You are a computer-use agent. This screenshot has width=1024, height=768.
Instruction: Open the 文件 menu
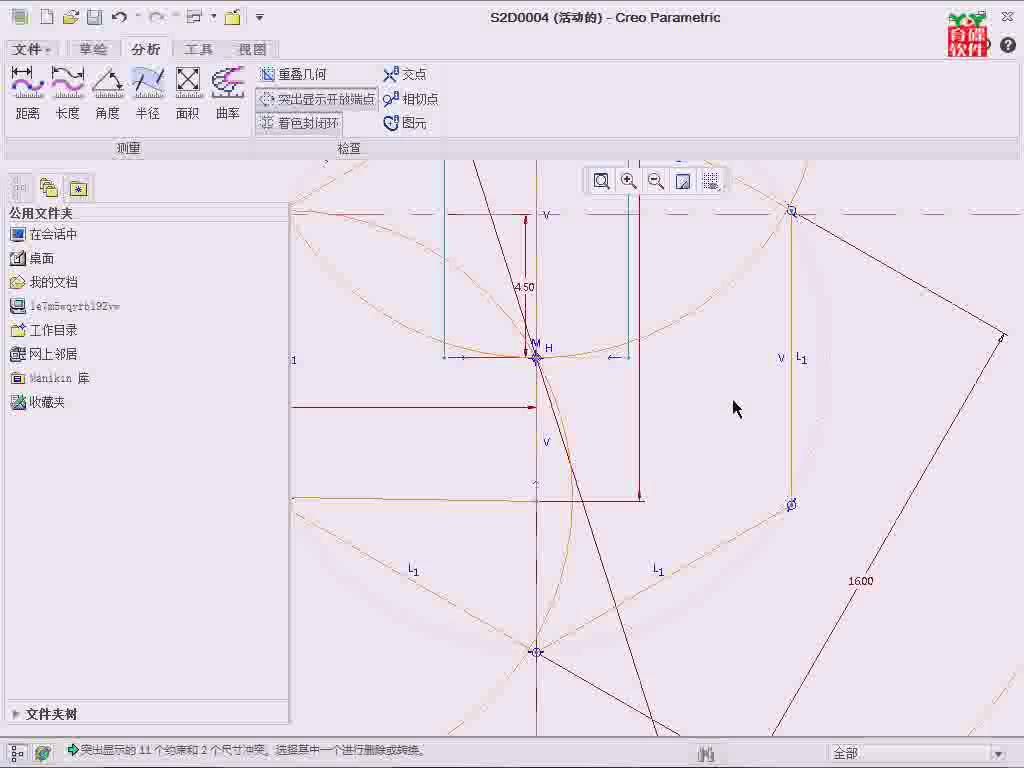point(31,49)
